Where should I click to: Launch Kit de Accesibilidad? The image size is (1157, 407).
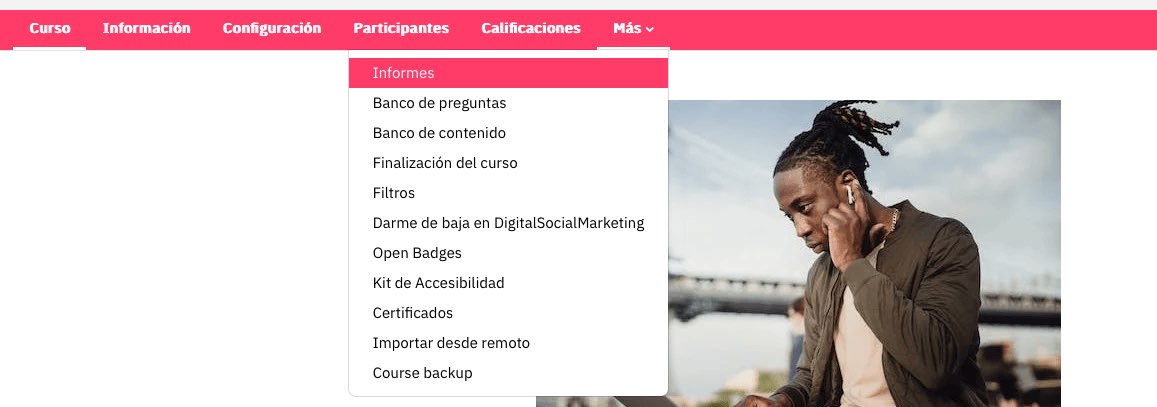point(508,283)
